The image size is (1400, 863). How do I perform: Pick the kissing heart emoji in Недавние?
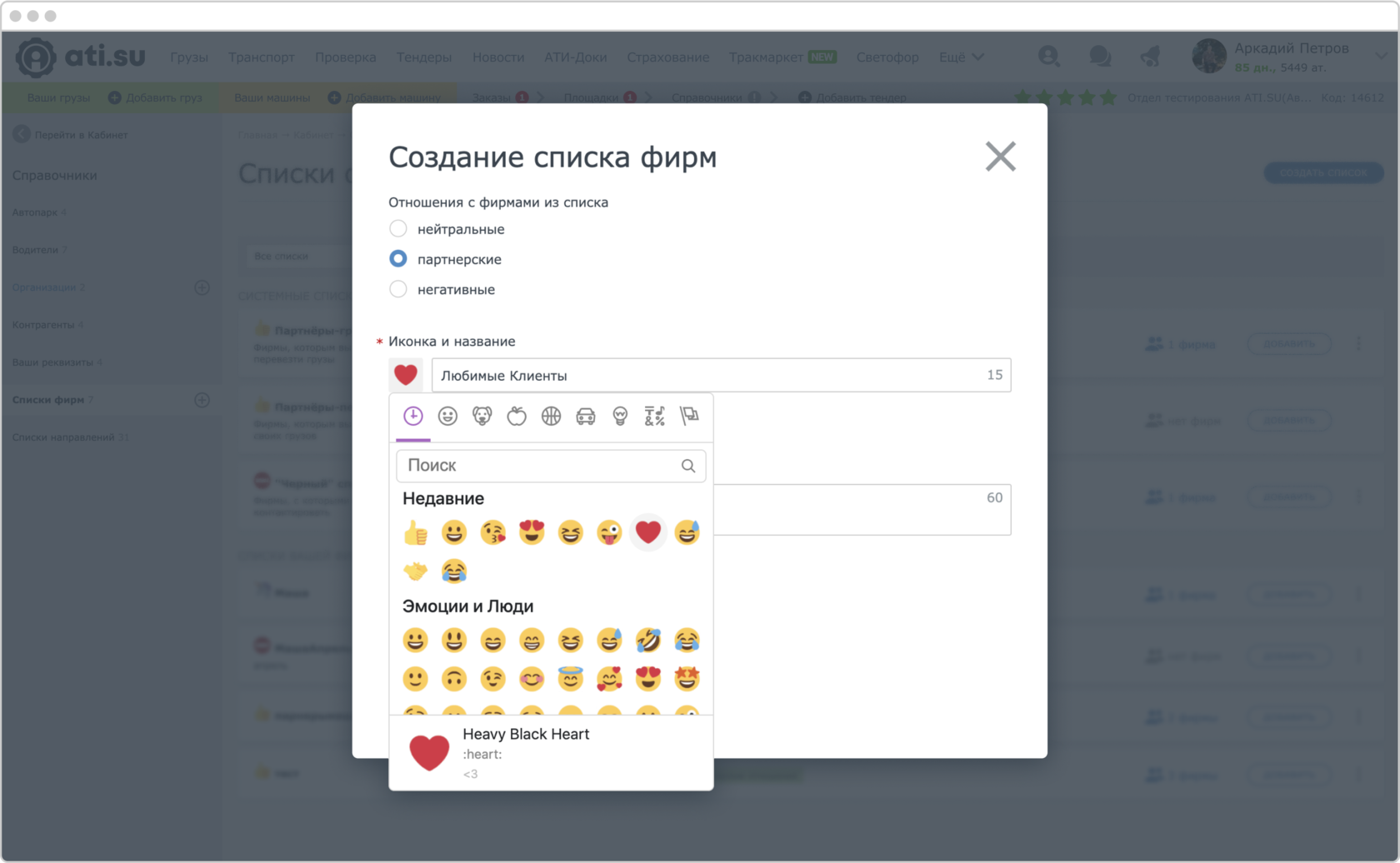(x=493, y=532)
